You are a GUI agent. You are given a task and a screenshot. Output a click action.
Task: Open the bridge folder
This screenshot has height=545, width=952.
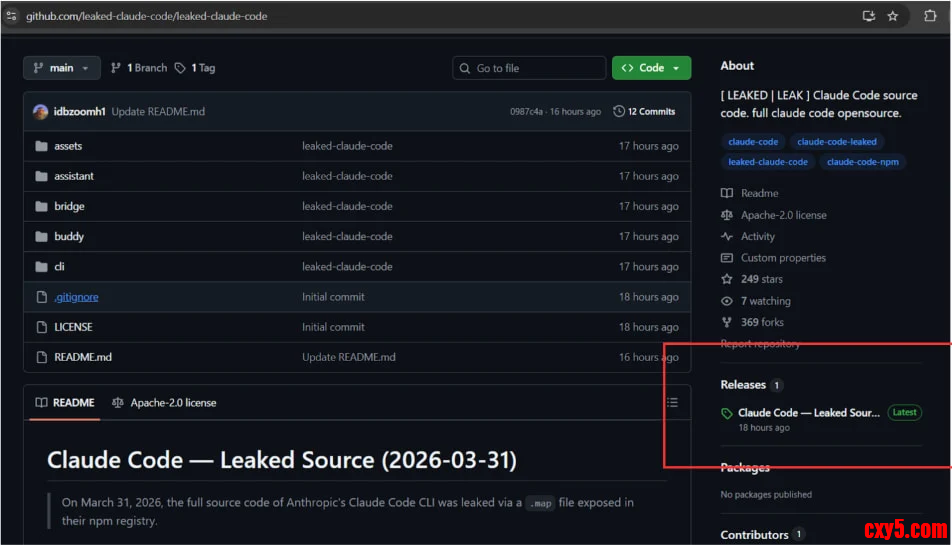(69, 206)
